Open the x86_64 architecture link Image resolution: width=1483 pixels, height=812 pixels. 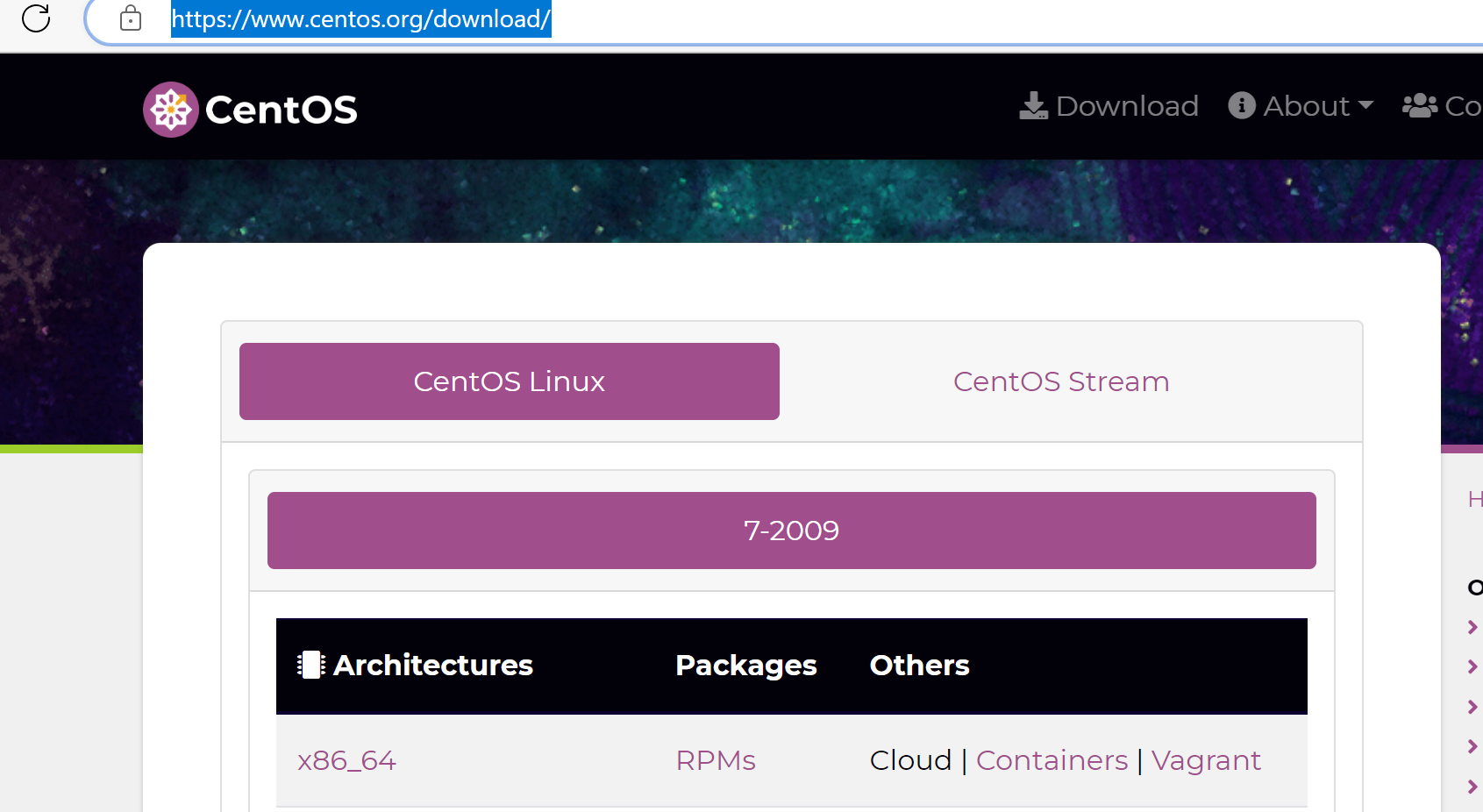346,760
